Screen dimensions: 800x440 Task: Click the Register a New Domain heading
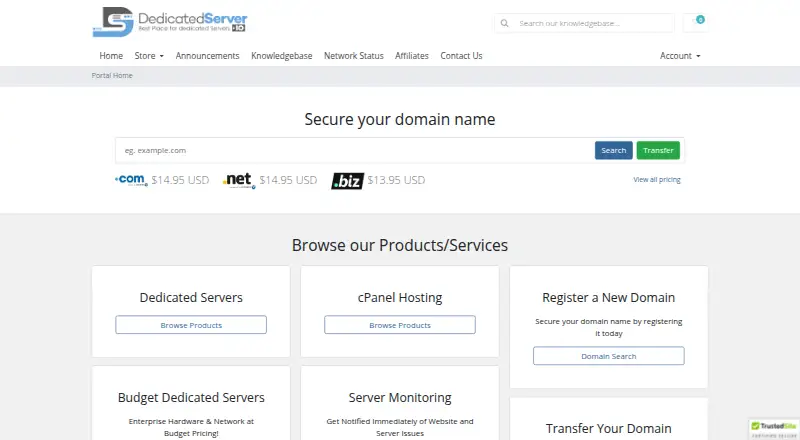609,298
